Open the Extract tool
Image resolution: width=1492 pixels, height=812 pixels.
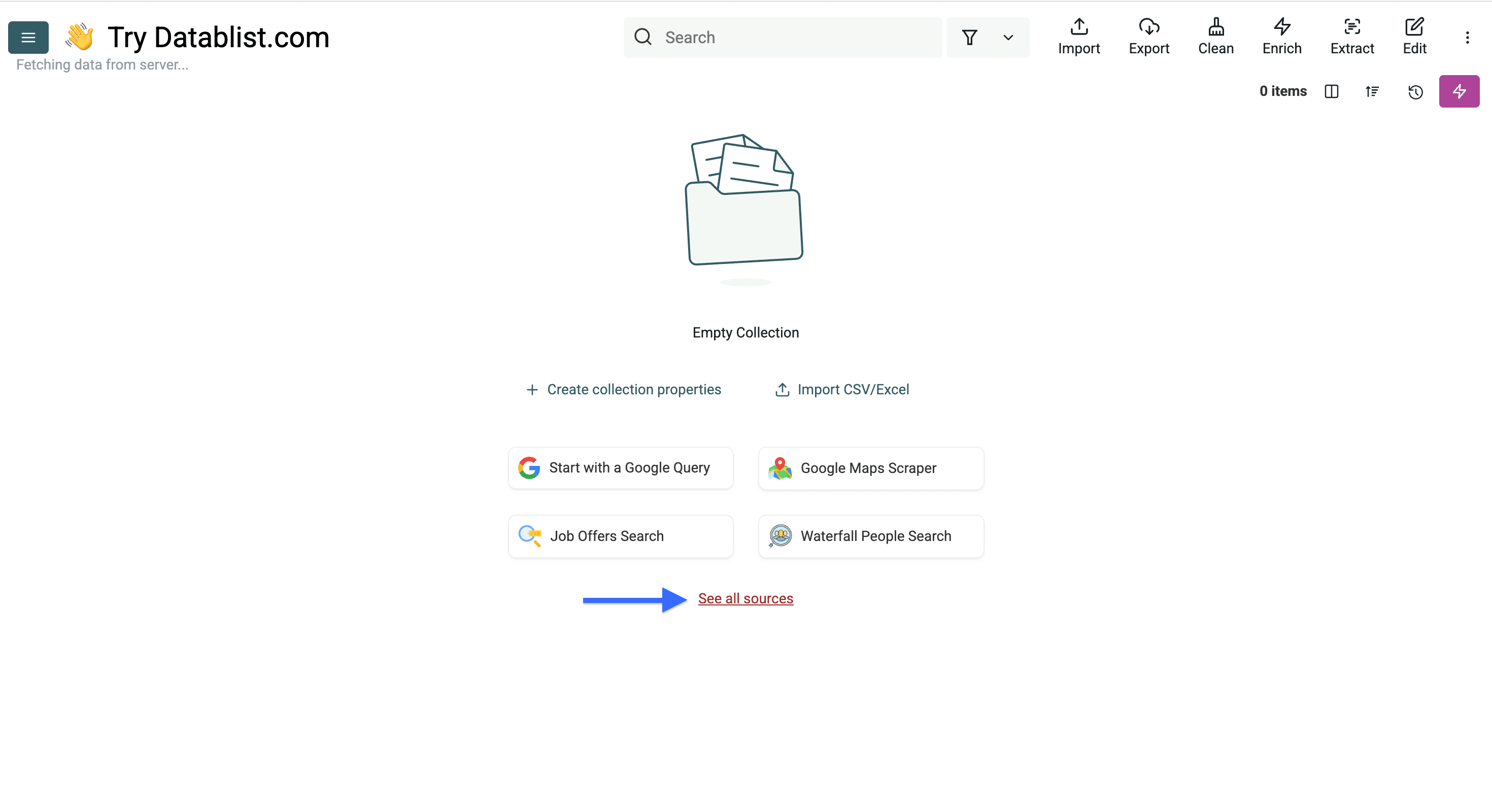[1352, 37]
